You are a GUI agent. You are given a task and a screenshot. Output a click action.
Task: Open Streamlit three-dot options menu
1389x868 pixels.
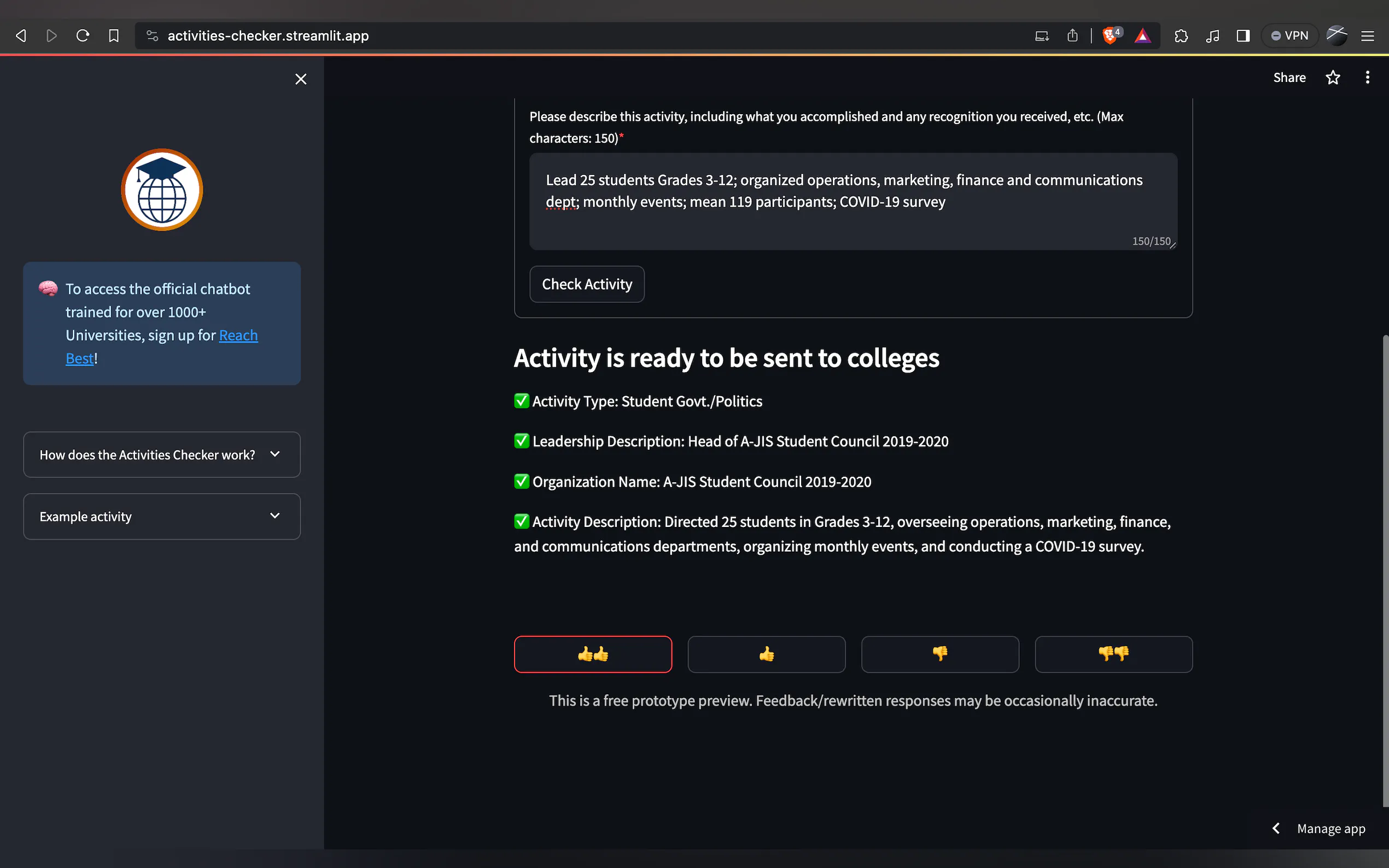click(1367, 78)
